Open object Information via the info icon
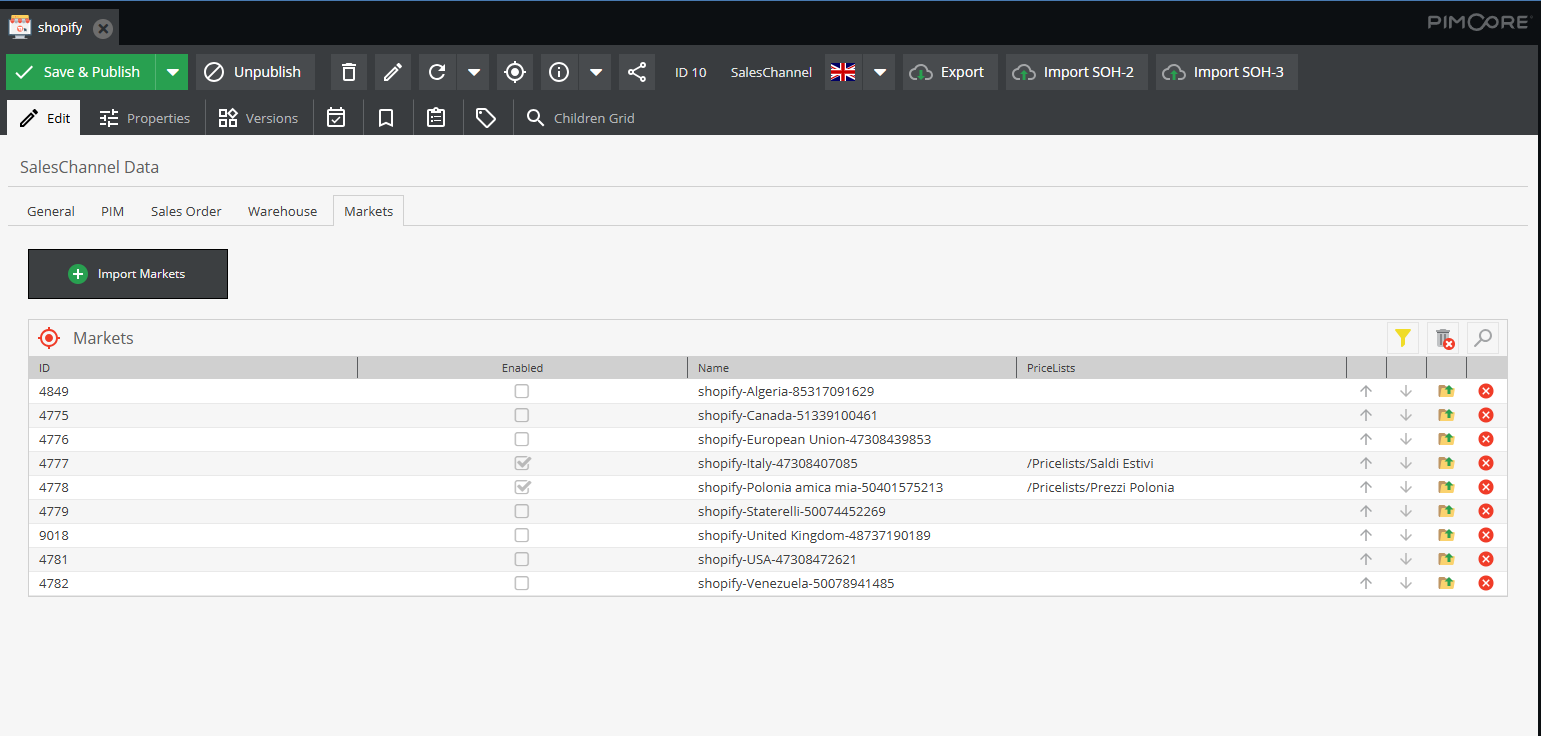The image size is (1541, 736). [558, 72]
